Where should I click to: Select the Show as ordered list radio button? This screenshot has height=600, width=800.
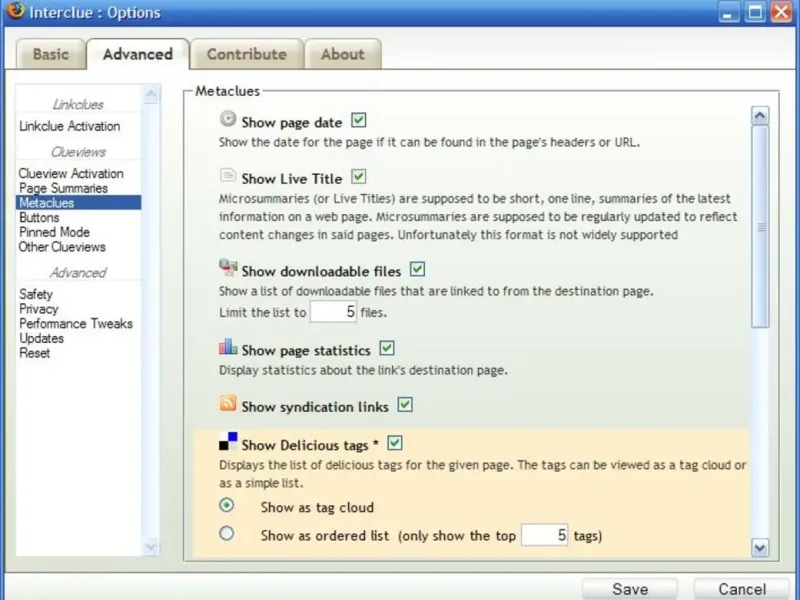(227, 534)
